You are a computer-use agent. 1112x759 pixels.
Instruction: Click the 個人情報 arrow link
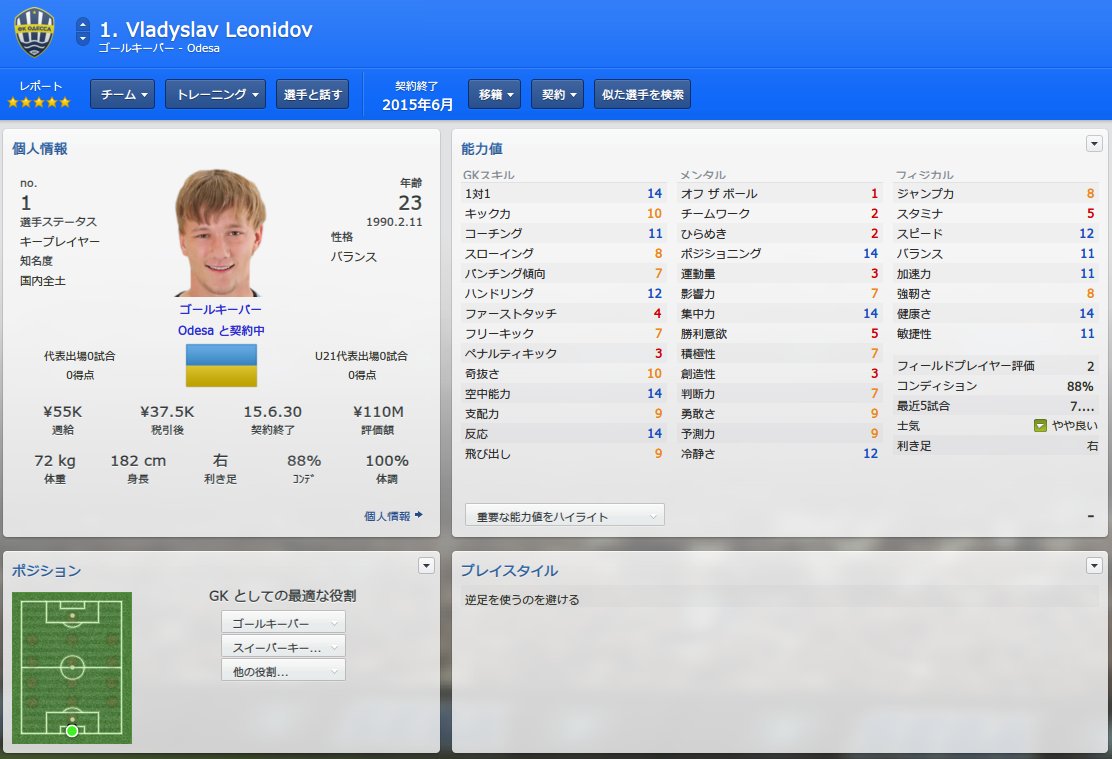[x=393, y=516]
